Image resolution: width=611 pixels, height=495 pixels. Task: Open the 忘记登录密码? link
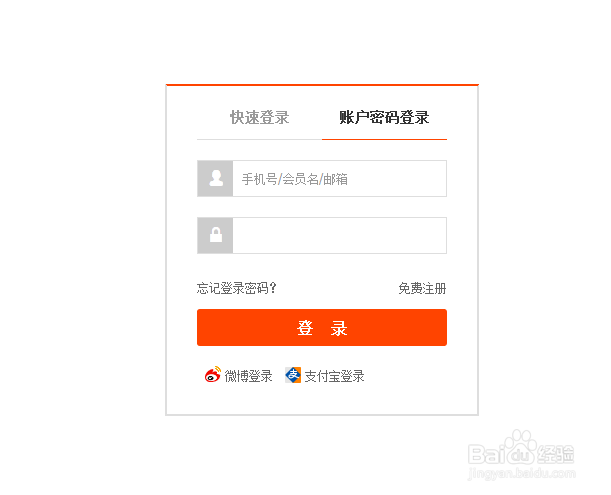237,288
